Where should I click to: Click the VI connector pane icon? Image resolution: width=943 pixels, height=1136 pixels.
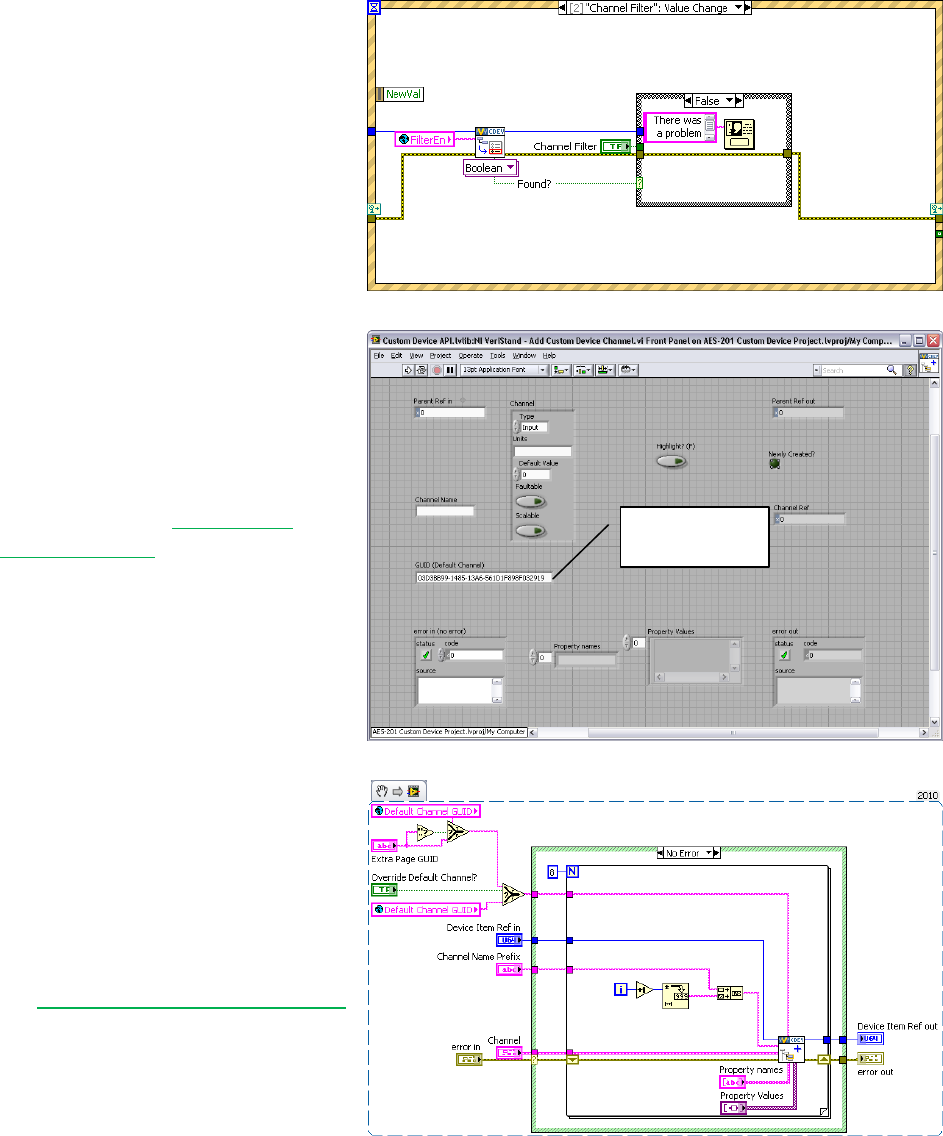coord(929,364)
